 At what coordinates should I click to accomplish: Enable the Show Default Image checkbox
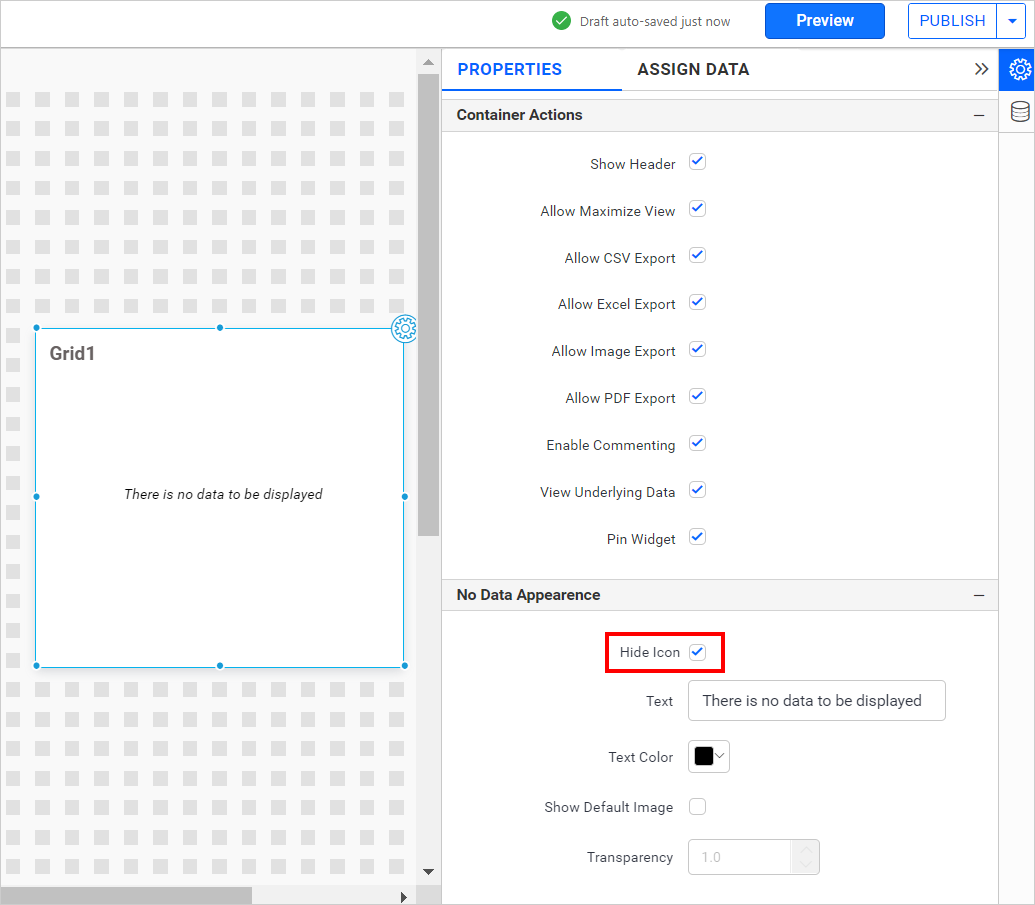click(x=698, y=807)
